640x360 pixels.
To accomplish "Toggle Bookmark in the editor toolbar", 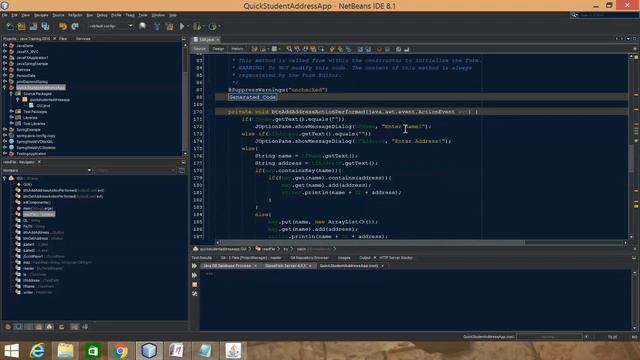I will (348, 49).
